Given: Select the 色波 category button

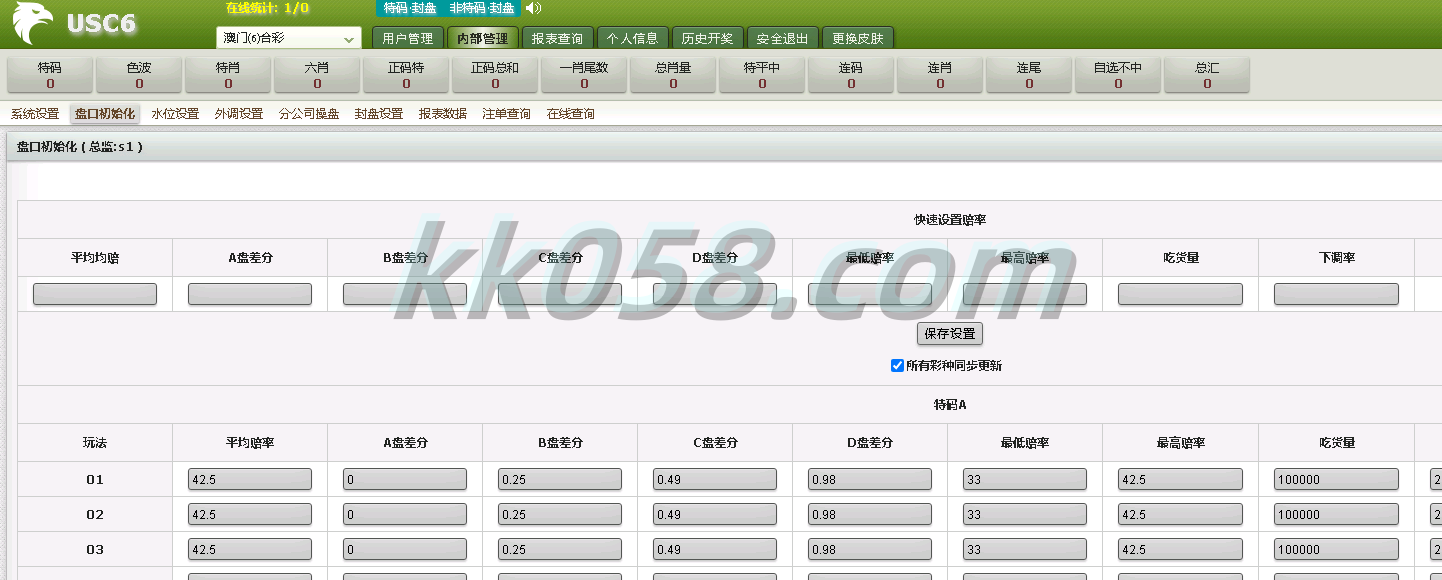Looking at the screenshot, I should pos(139,75).
